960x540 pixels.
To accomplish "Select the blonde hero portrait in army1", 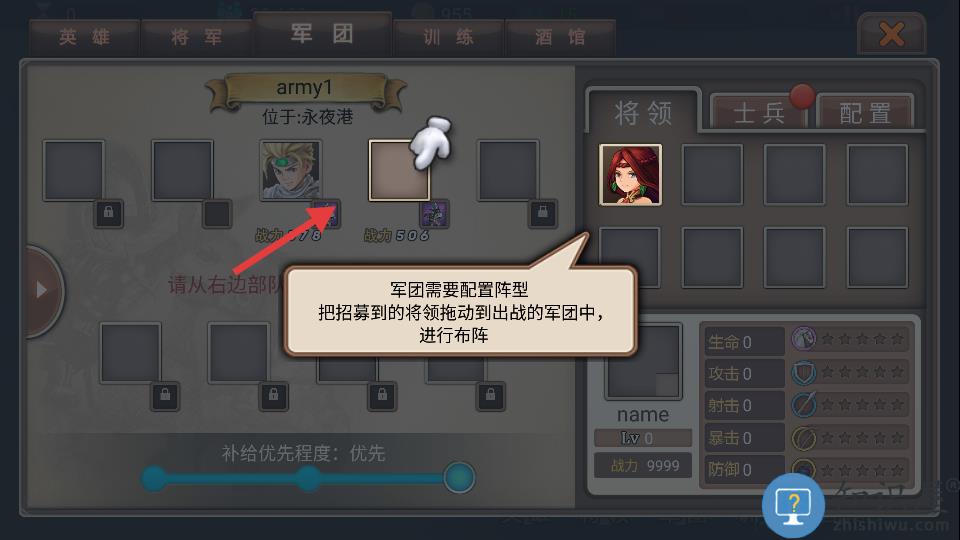I will tap(290, 170).
